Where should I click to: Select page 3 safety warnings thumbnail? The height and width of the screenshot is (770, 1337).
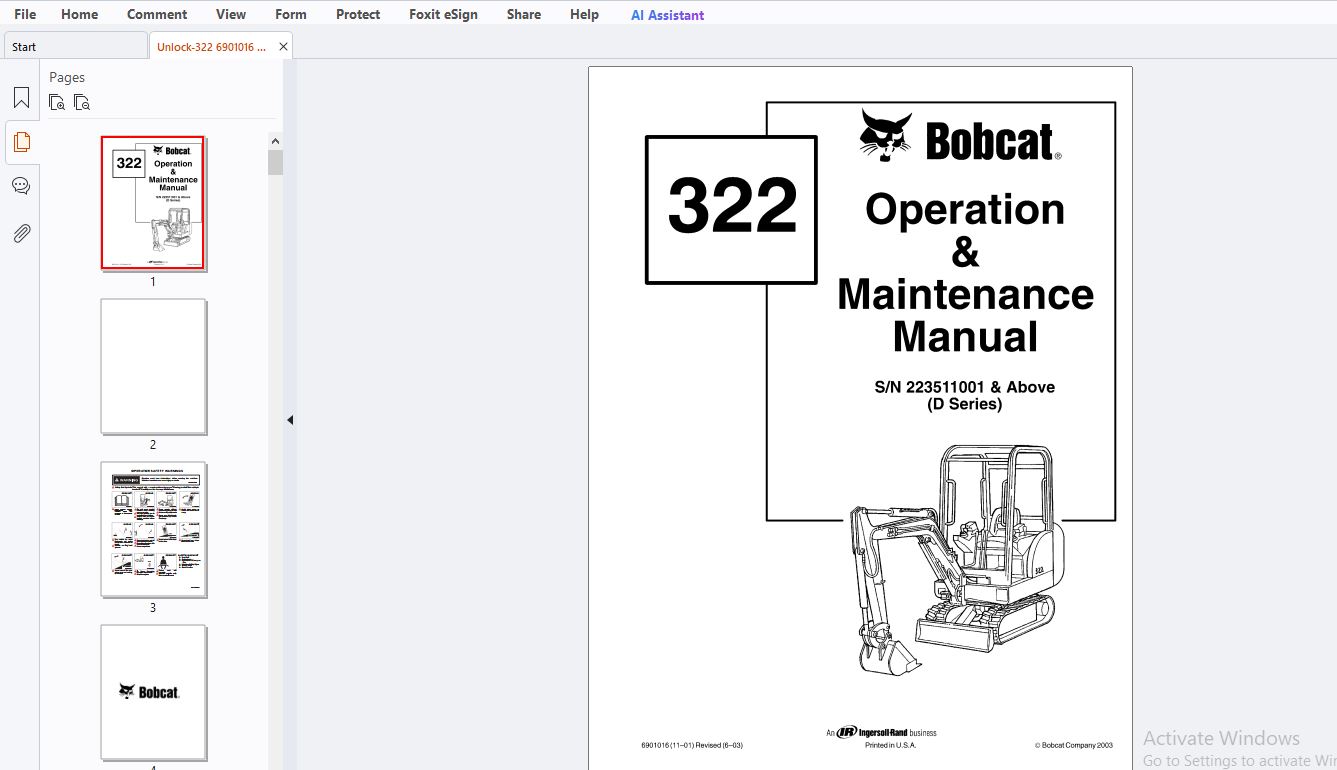[153, 529]
